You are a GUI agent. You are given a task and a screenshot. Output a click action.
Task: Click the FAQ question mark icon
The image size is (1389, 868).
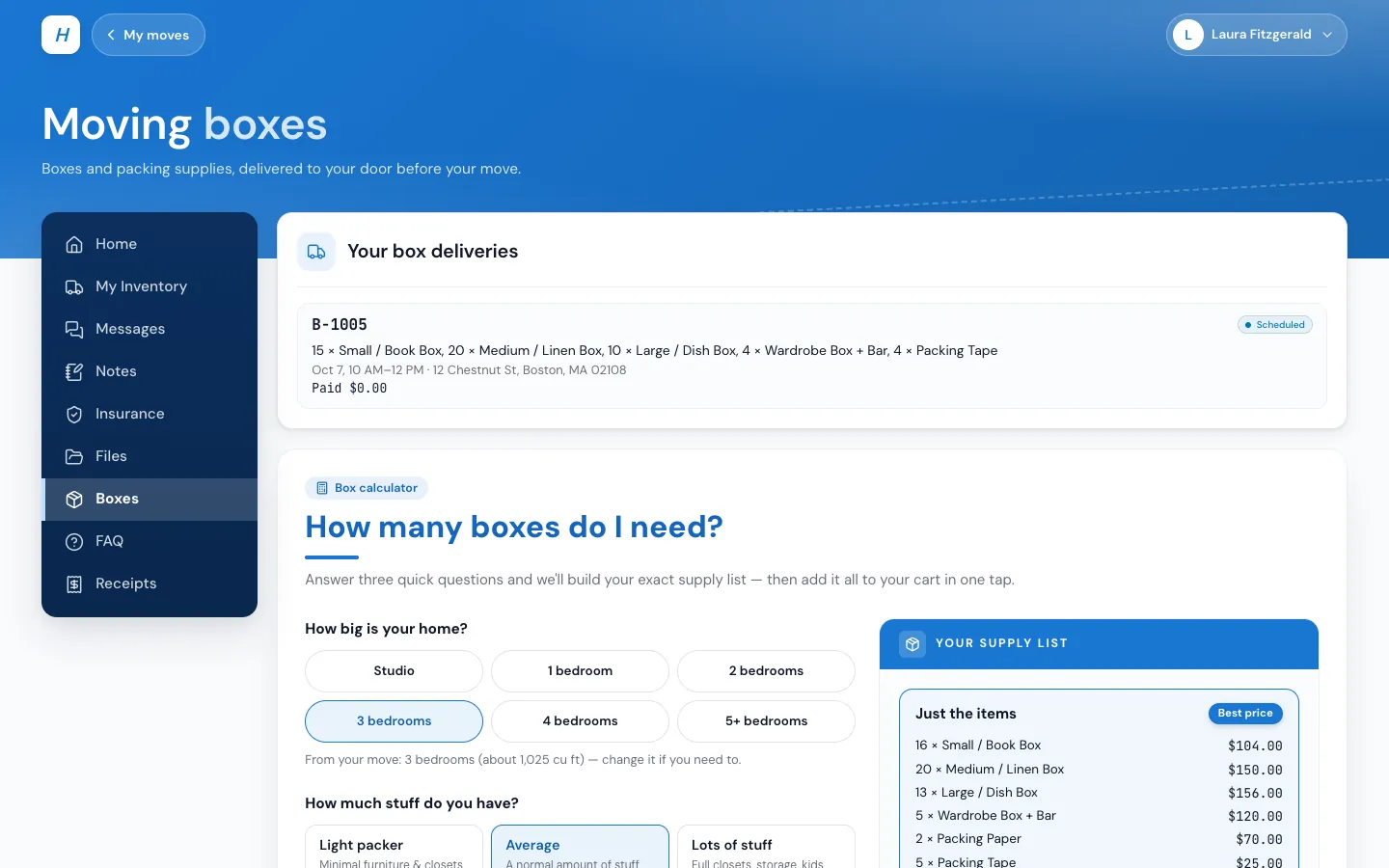pos(74,541)
